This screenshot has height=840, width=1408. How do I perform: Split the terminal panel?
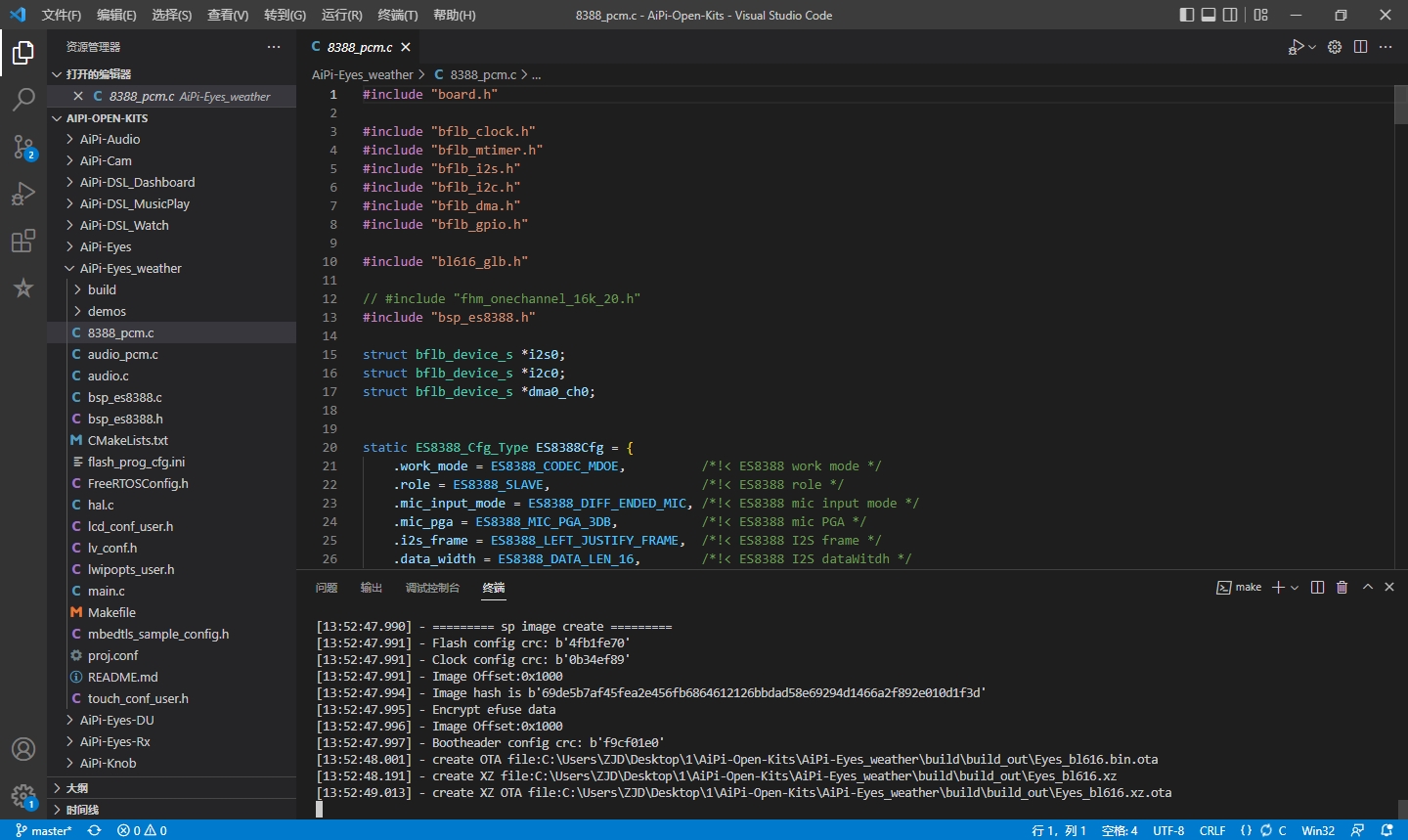(1317, 587)
